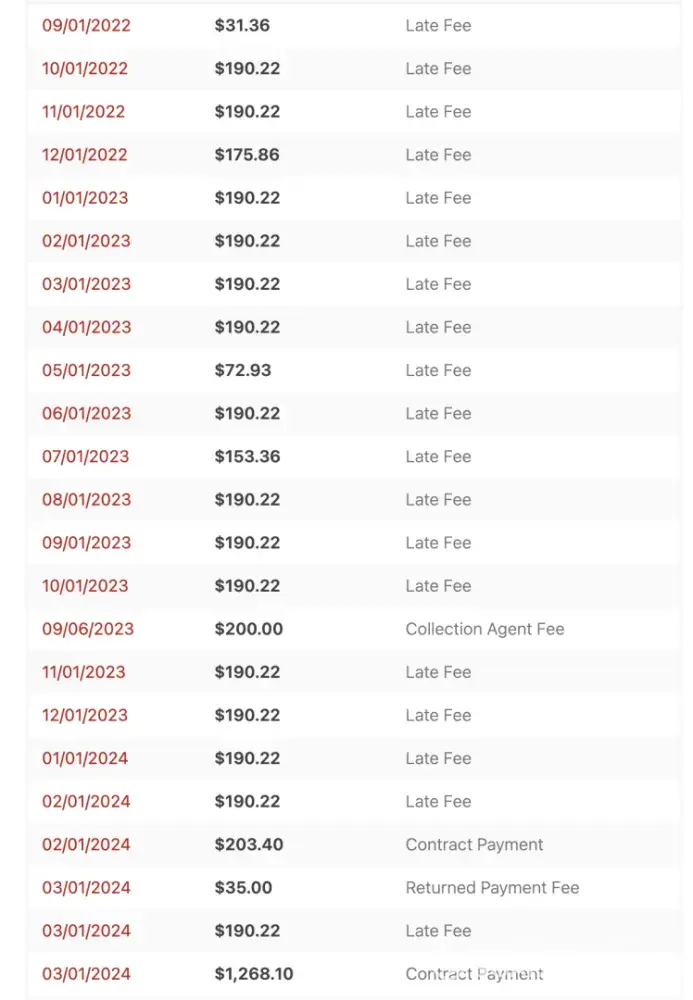Open the 11/01/2023 date link
Screen dimensions: 693x1000
pyautogui.click(x=84, y=672)
